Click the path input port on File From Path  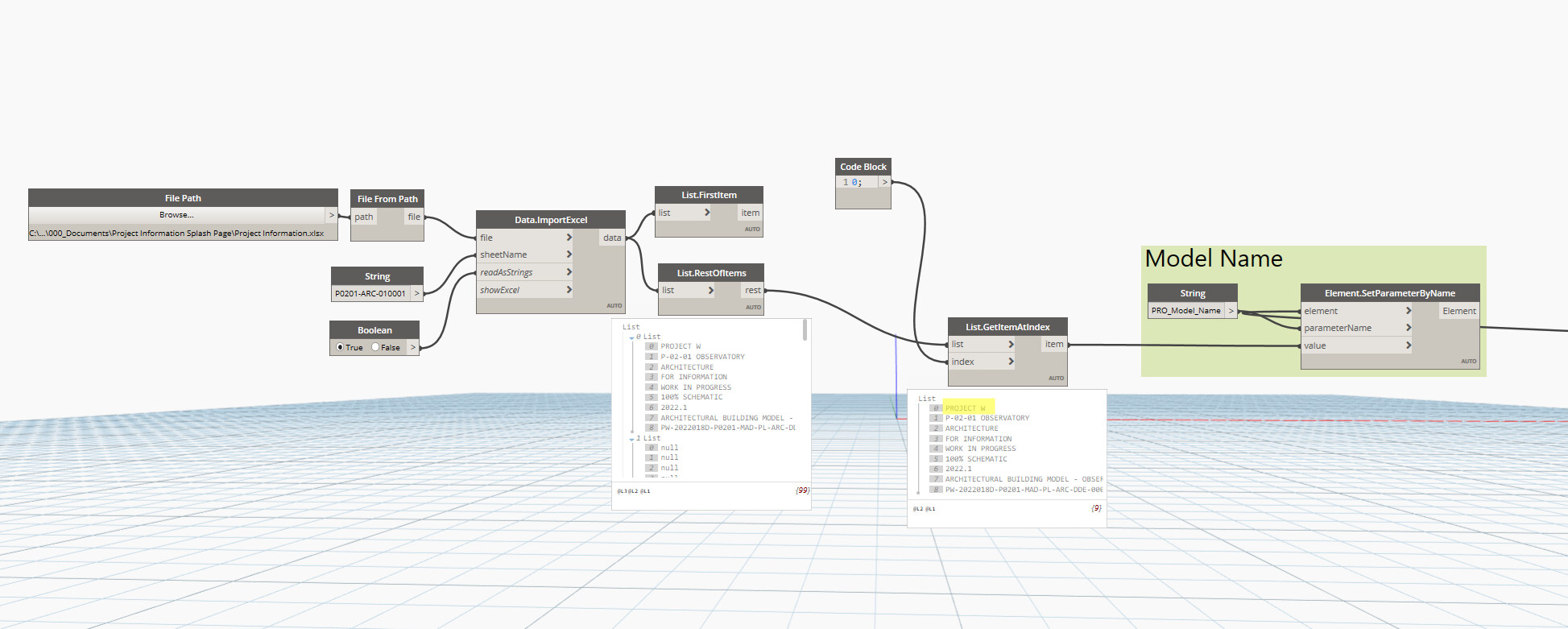364,217
